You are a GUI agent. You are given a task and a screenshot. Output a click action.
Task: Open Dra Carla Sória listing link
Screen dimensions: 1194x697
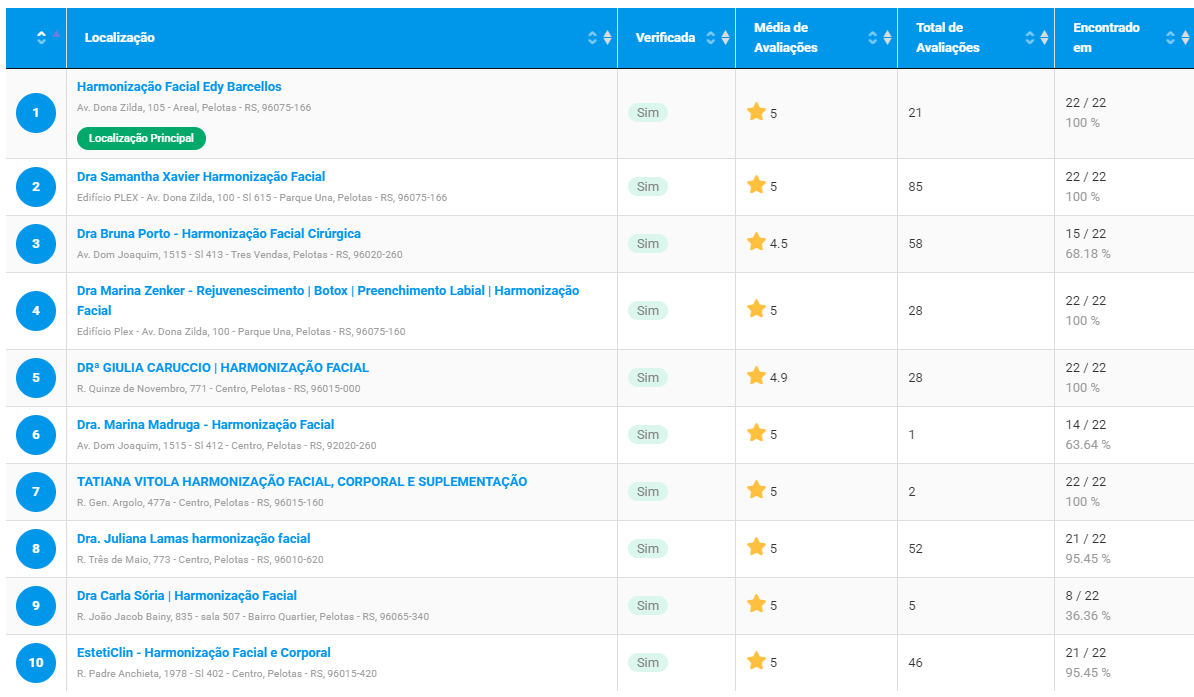click(187, 596)
